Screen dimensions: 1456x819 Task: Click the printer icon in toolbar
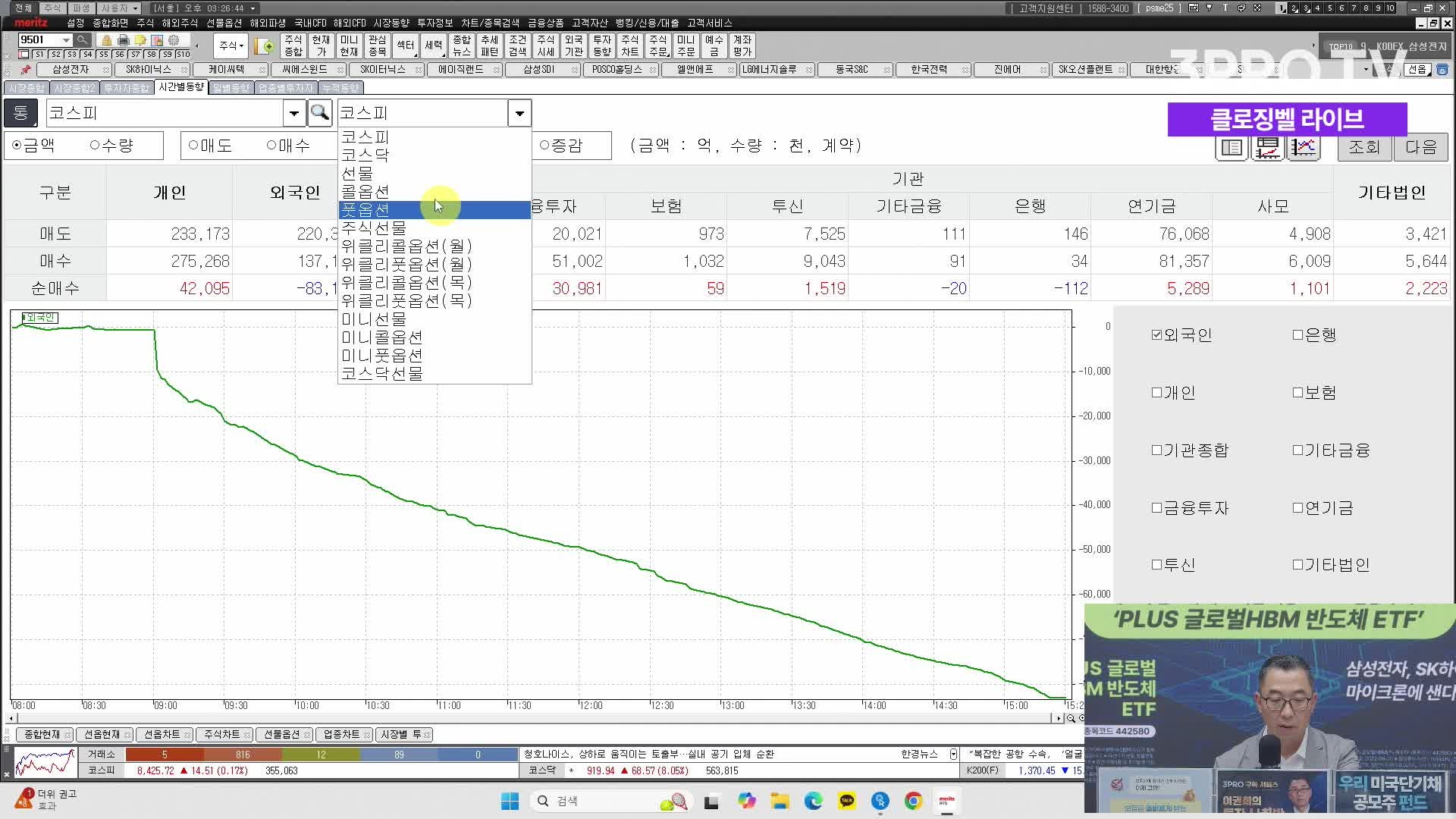pos(123,40)
